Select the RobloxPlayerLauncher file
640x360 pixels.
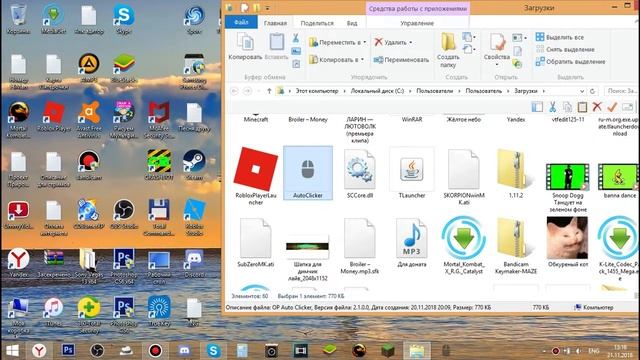click(x=256, y=176)
